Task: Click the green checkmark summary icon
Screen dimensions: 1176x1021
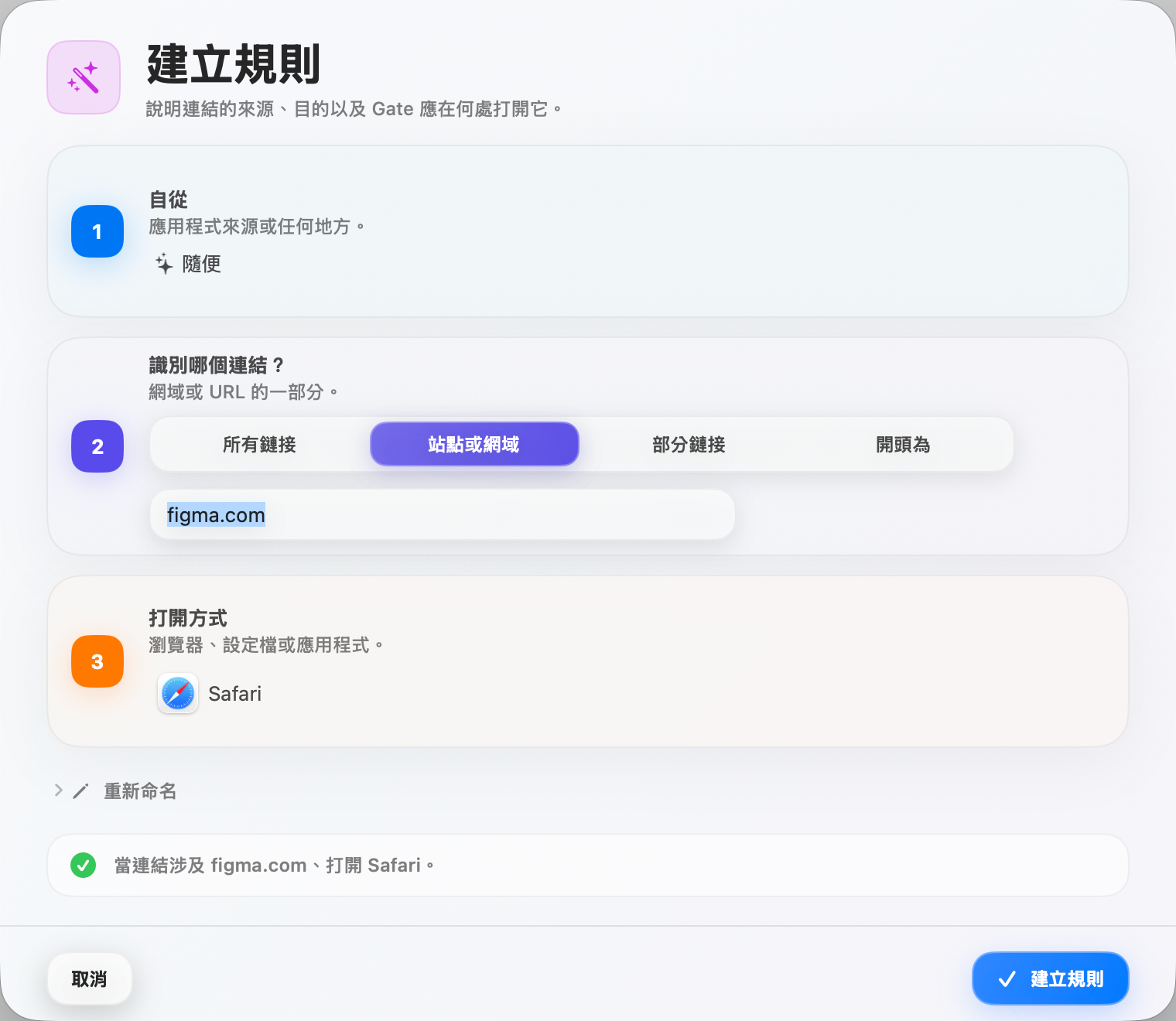Action: tap(83, 865)
